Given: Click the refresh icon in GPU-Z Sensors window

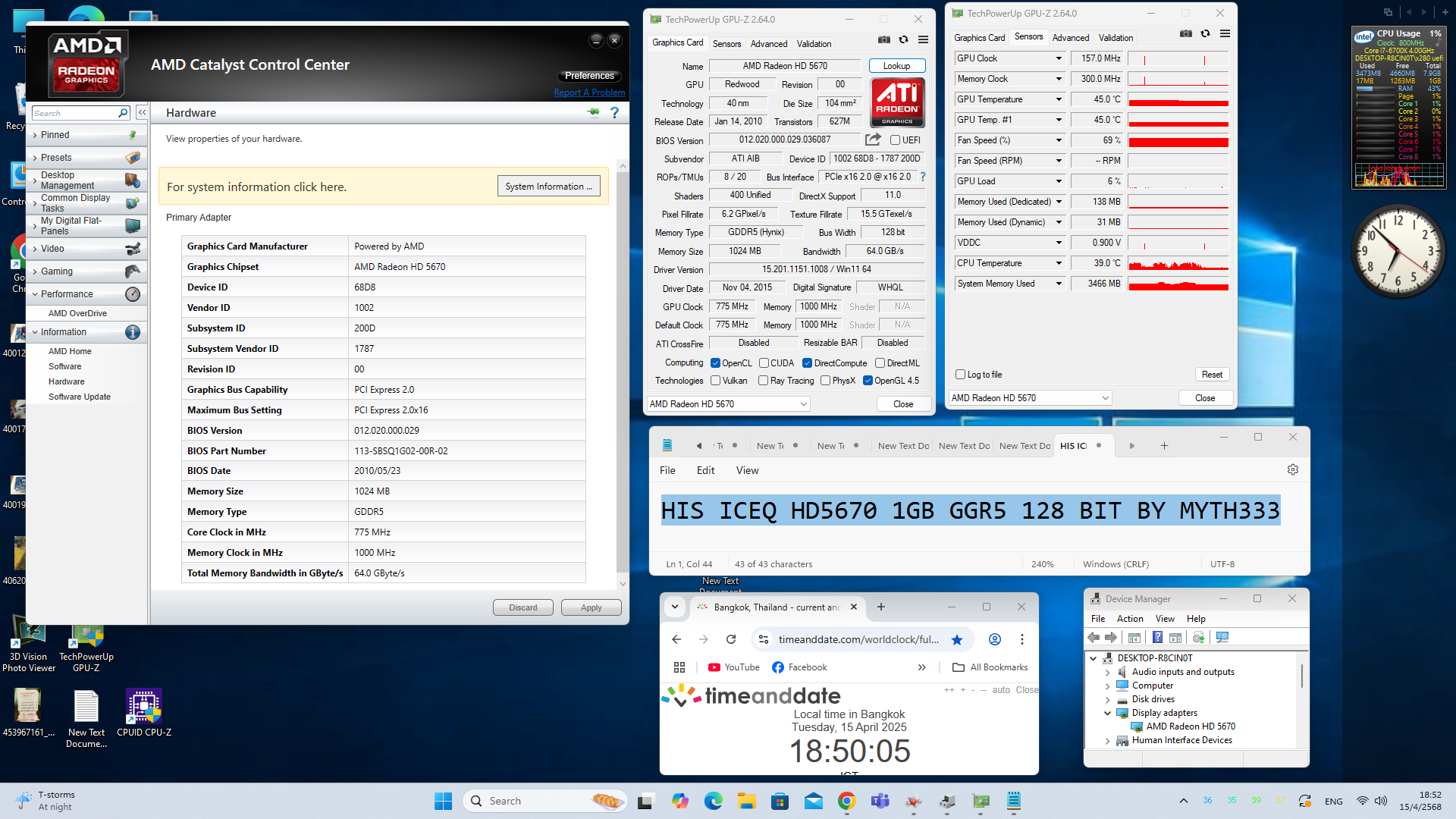Looking at the screenshot, I should click(x=1205, y=33).
